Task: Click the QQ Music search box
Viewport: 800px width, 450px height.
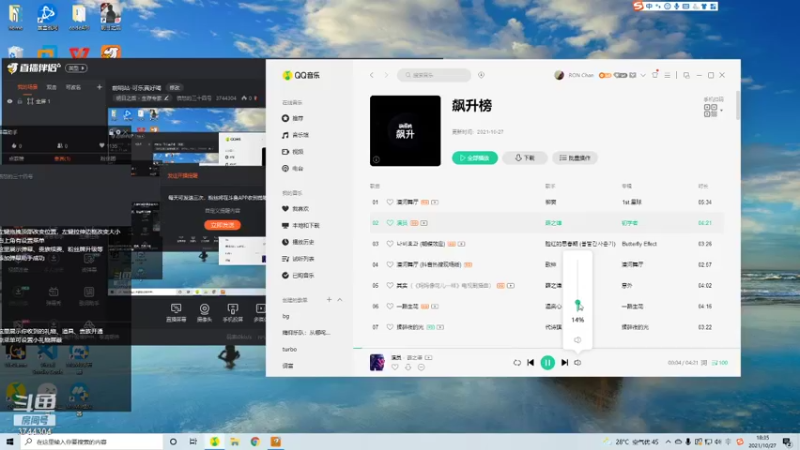Action: (x=434, y=75)
